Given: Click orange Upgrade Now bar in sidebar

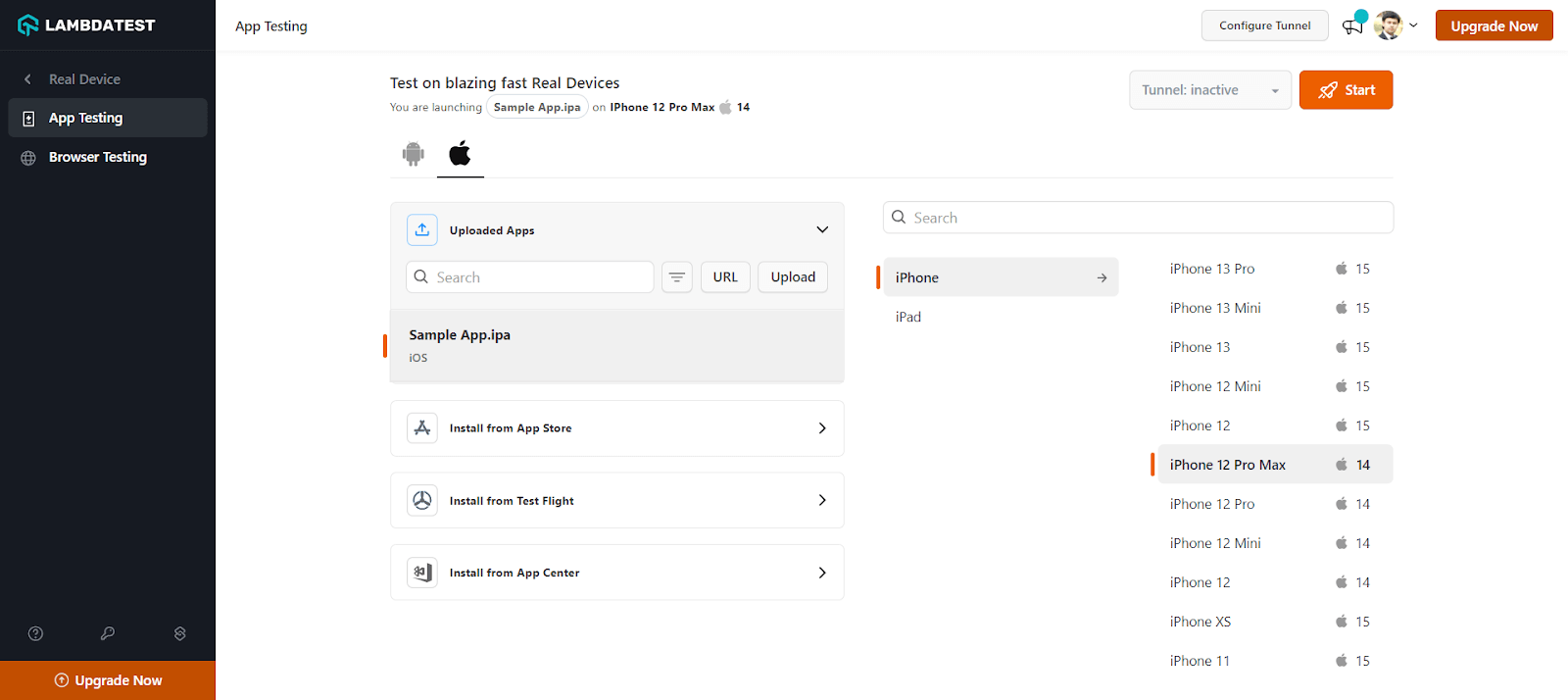Looking at the screenshot, I should click(108, 680).
